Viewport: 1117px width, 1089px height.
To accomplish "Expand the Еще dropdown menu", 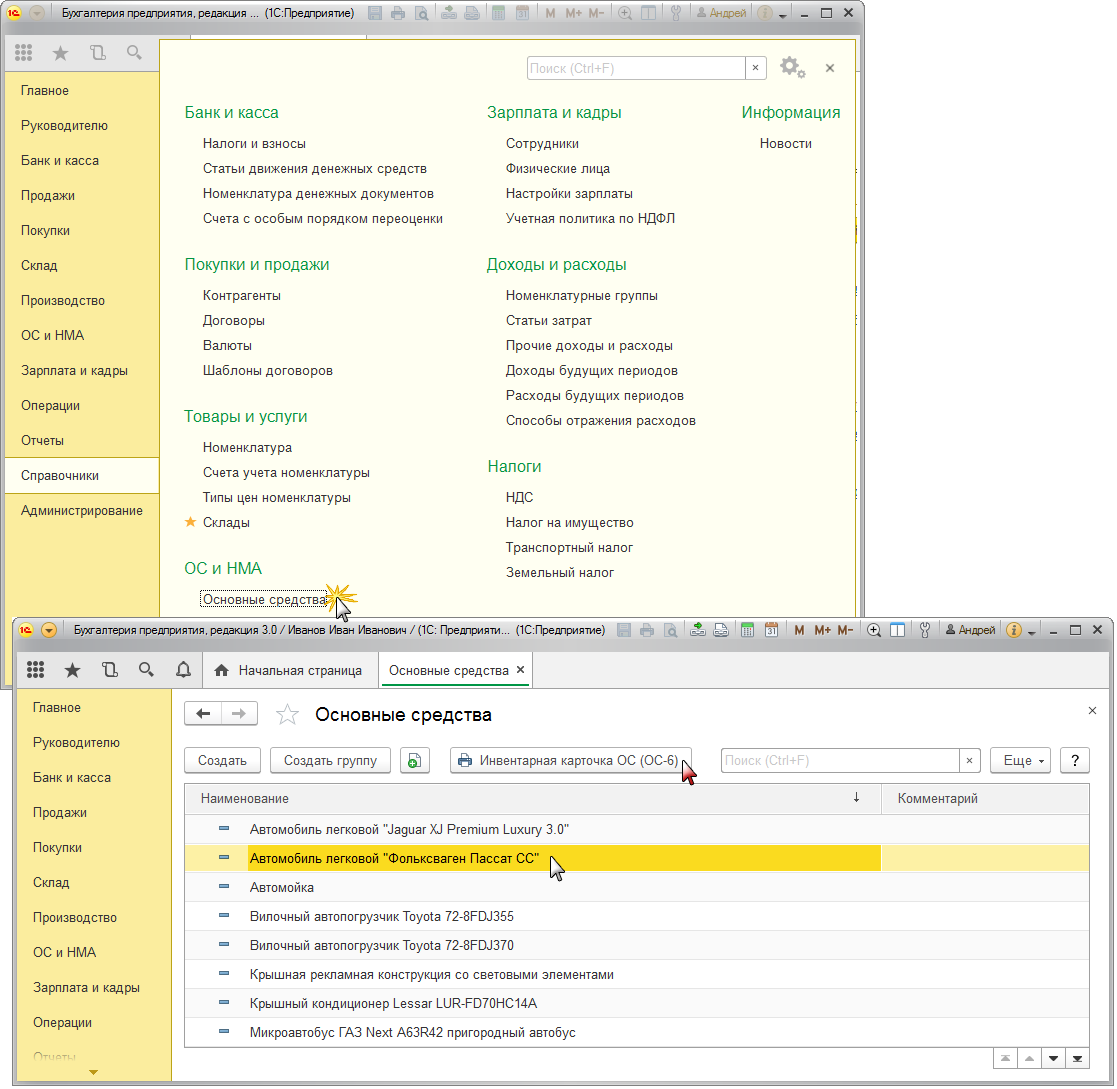I will 1020,761.
